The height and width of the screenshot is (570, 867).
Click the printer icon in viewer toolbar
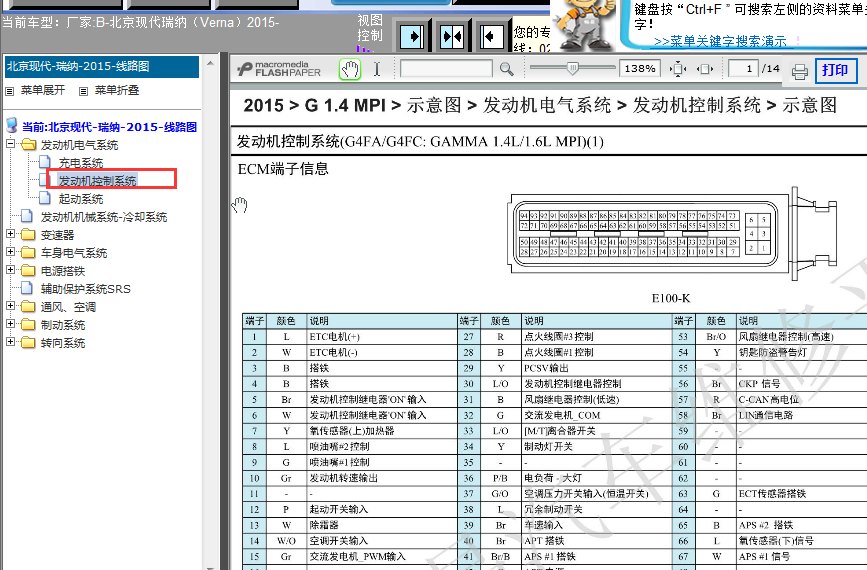point(800,71)
